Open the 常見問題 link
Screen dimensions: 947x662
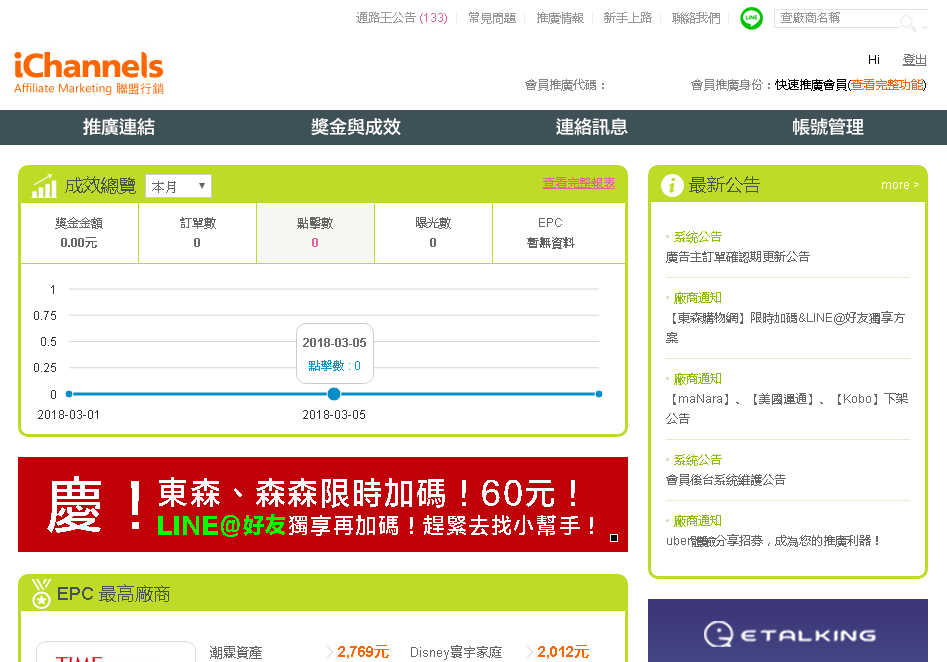coord(492,18)
